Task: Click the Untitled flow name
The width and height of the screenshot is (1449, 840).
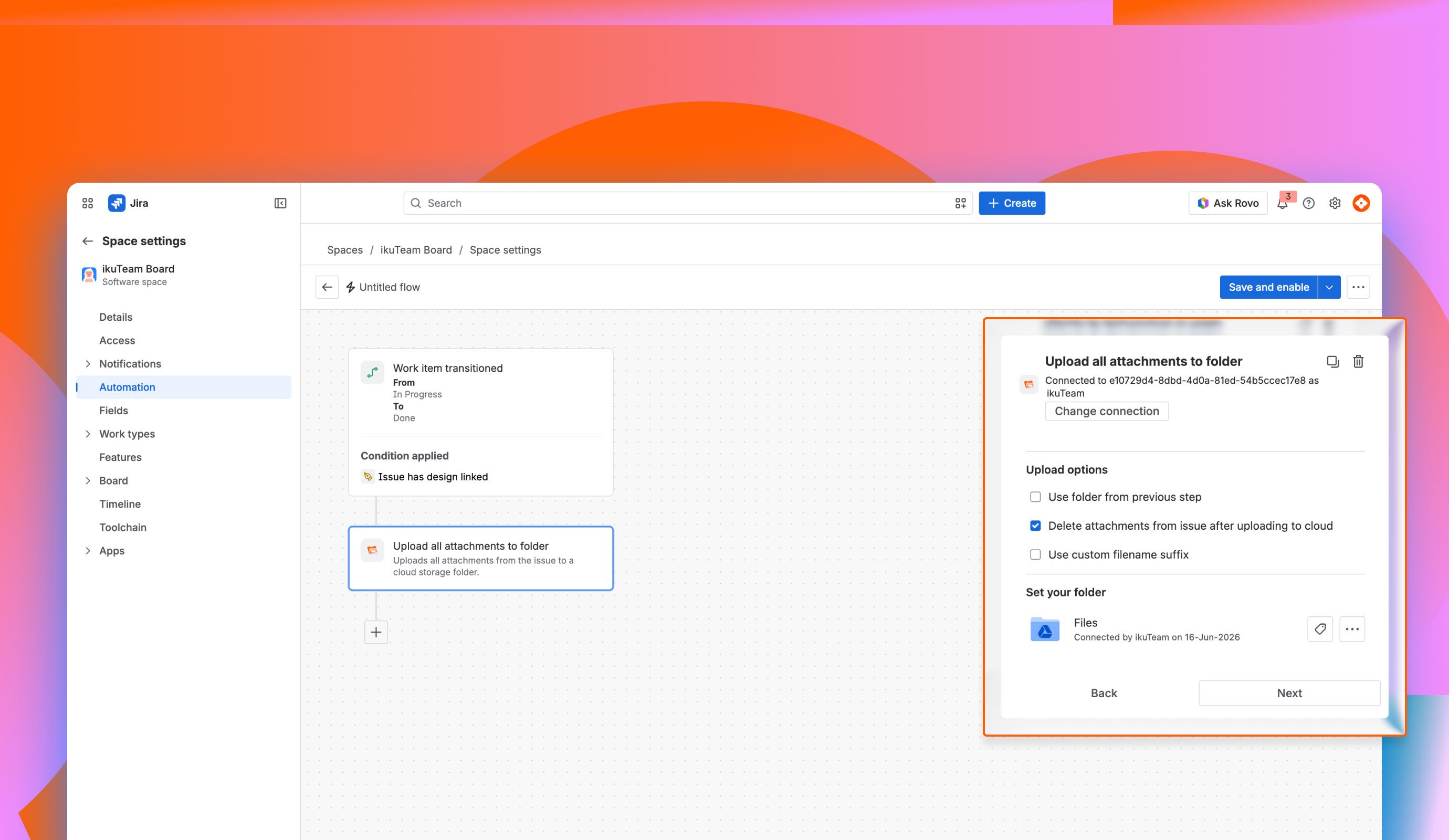Action: [389, 287]
